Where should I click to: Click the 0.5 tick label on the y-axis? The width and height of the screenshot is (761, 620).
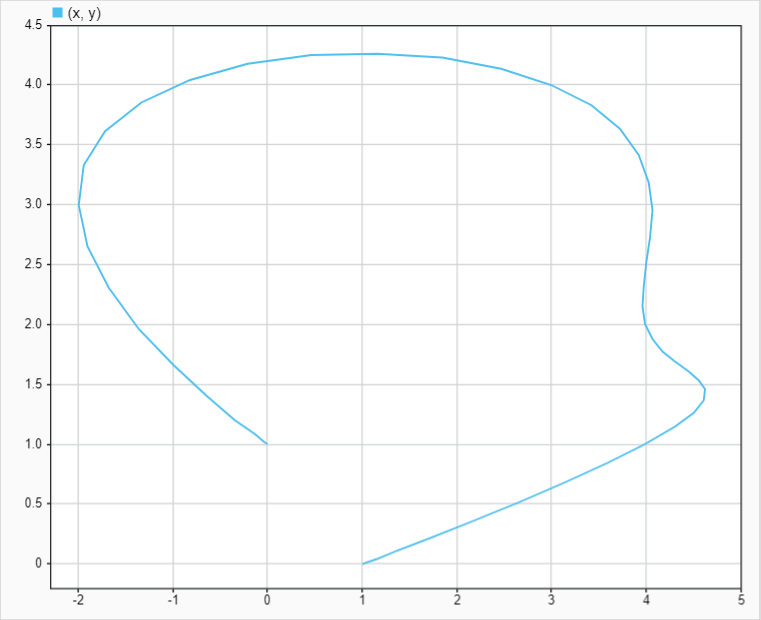(x=32, y=504)
